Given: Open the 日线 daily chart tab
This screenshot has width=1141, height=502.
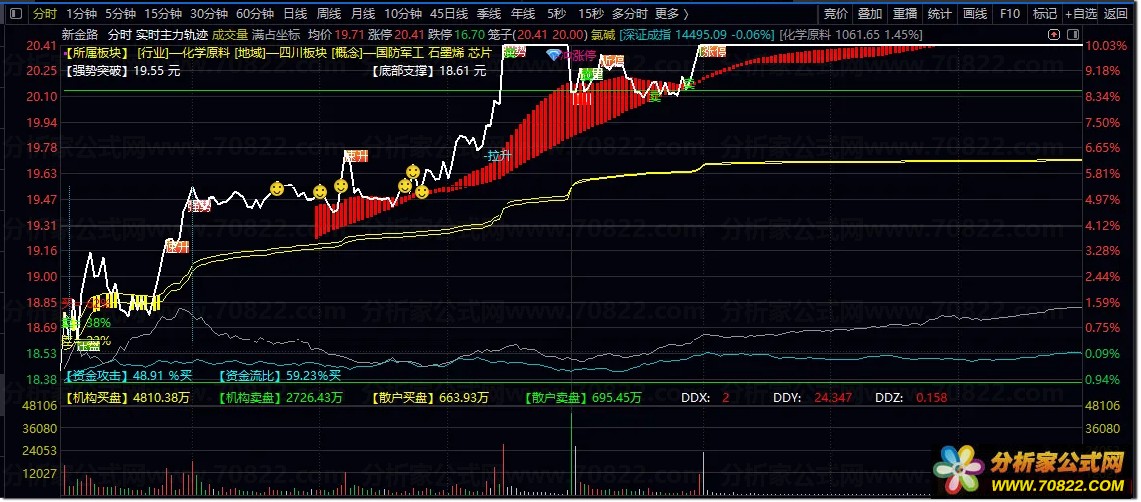Looking at the screenshot, I should click(x=295, y=13).
